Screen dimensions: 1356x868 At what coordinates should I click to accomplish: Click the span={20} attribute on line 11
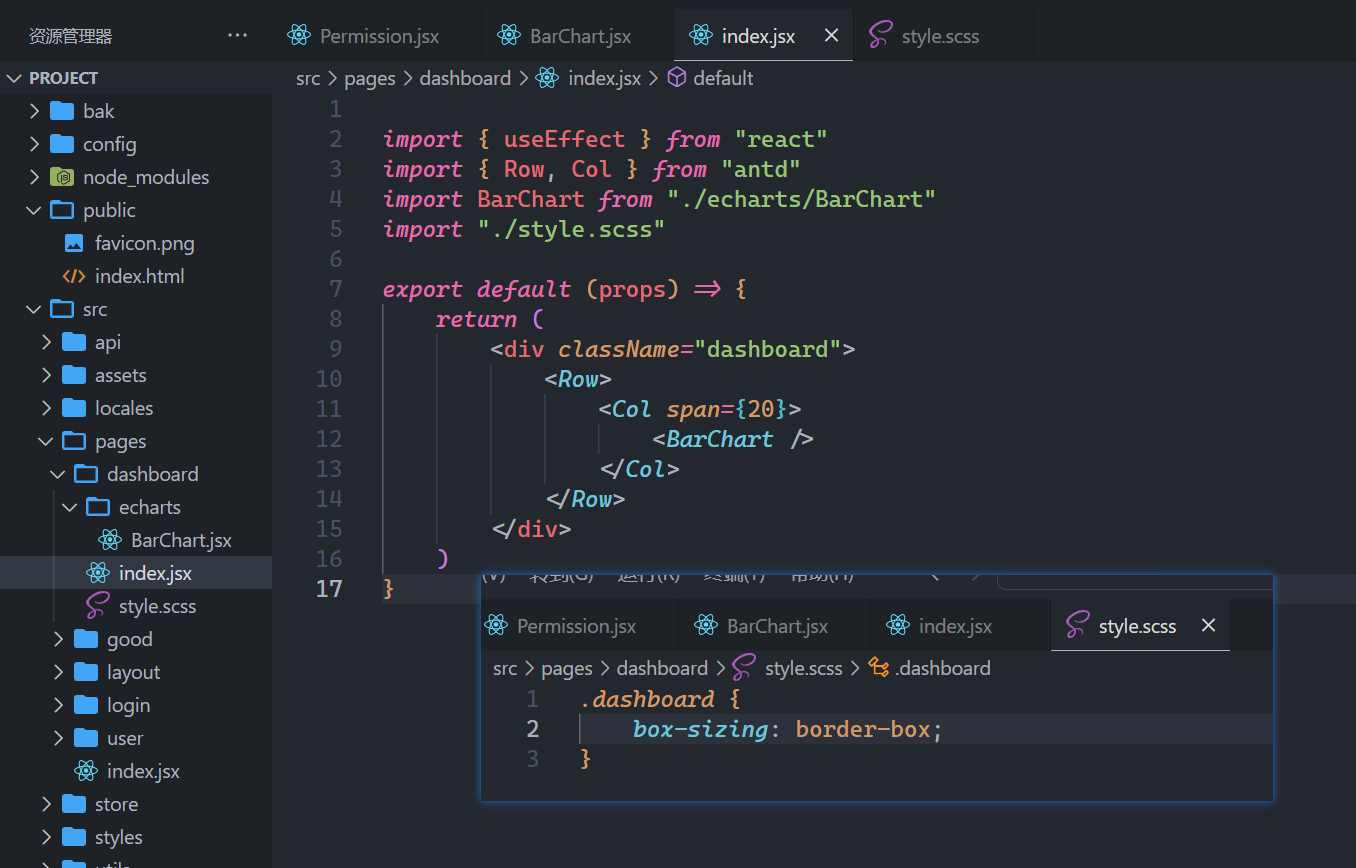tap(727, 409)
